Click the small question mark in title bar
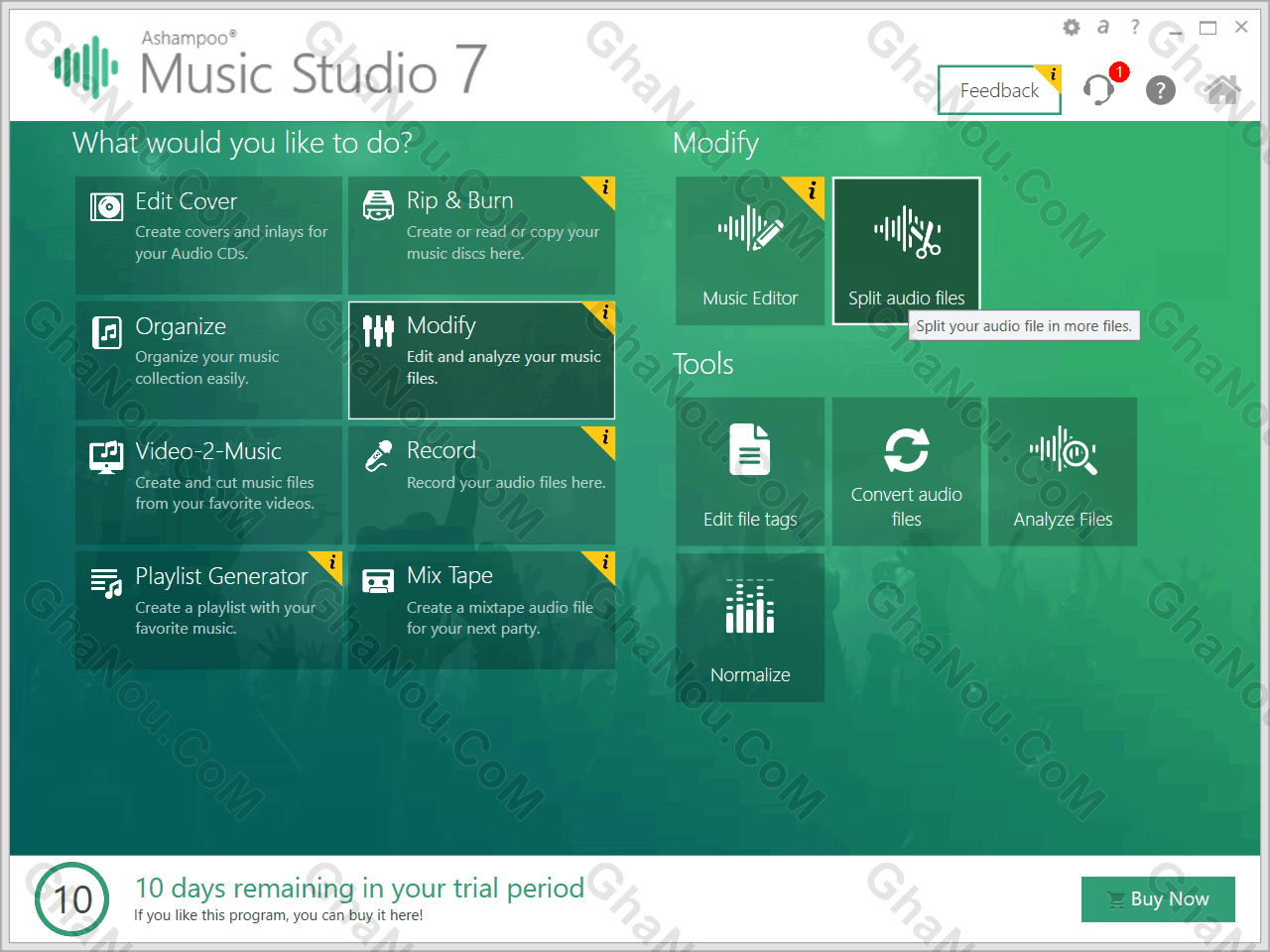Image resolution: width=1270 pixels, height=952 pixels. (x=1135, y=27)
